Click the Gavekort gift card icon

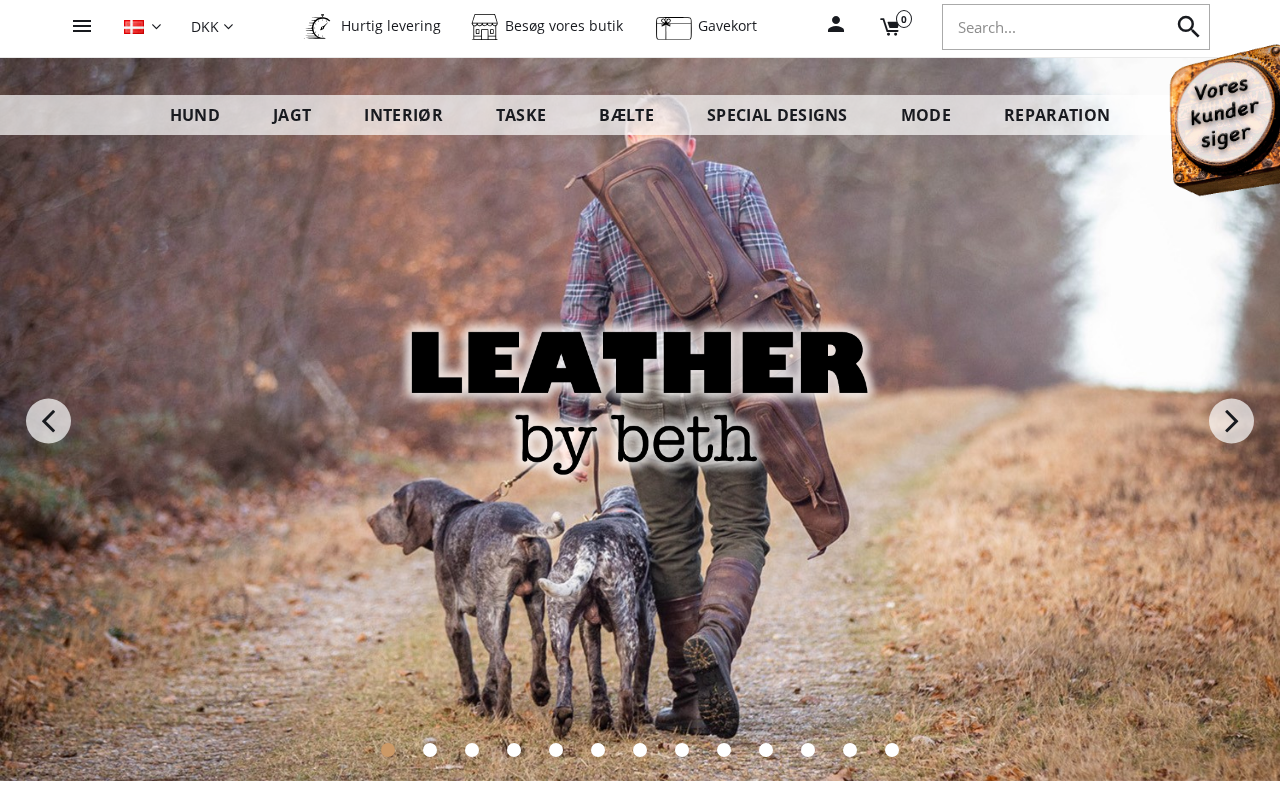(x=674, y=28)
